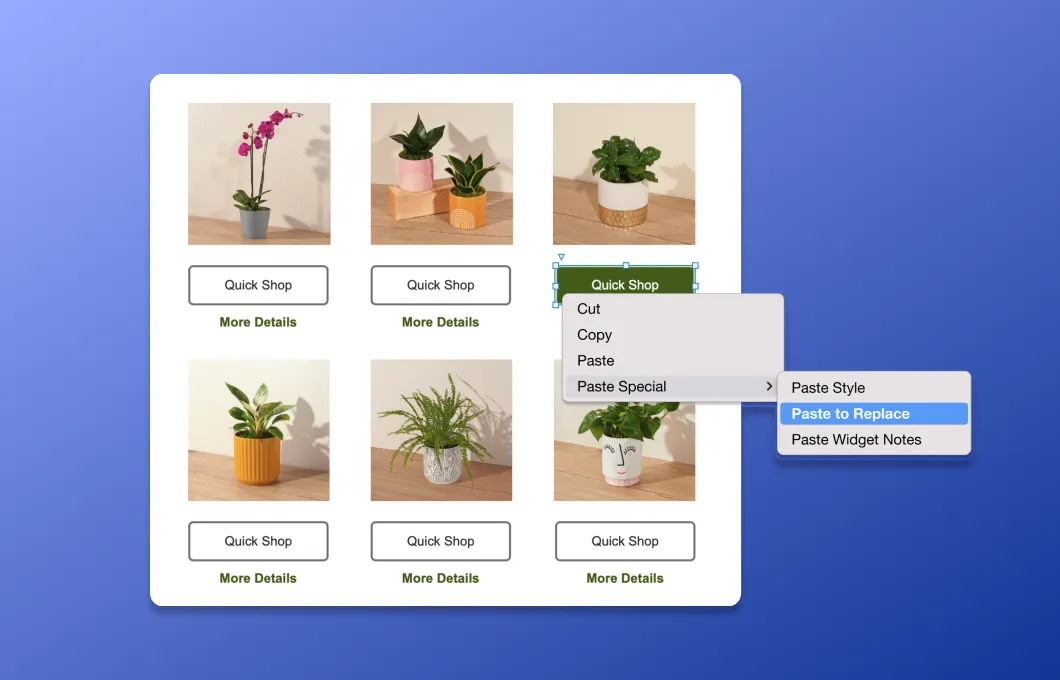Select Cut from the context menu
The image size is (1060, 680).
pyautogui.click(x=588, y=309)
